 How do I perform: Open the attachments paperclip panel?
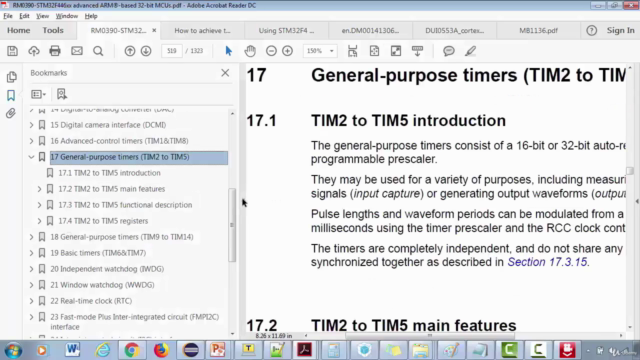tap(11, 113)
